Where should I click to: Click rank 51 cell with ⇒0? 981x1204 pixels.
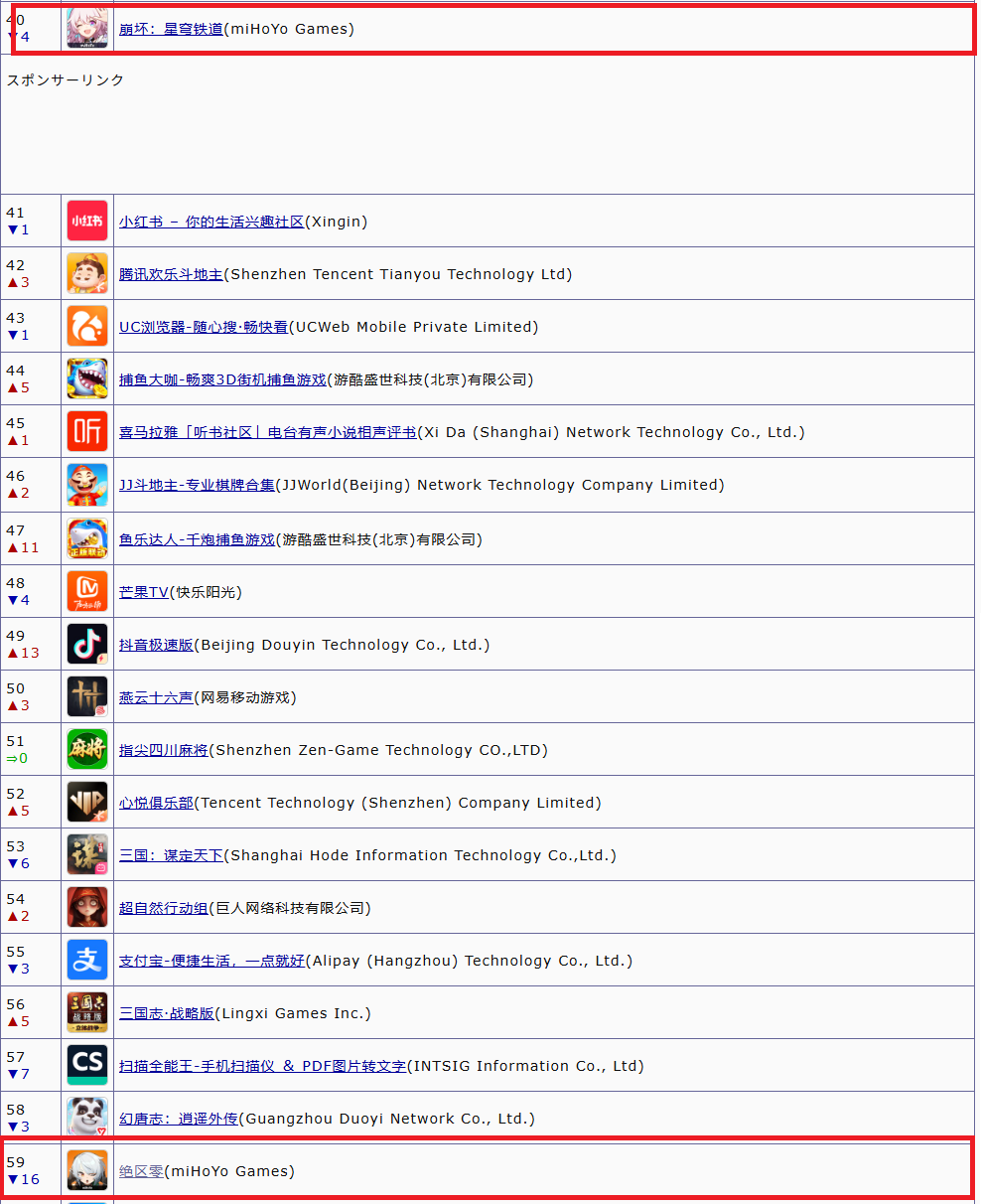(x=31, y=749)
